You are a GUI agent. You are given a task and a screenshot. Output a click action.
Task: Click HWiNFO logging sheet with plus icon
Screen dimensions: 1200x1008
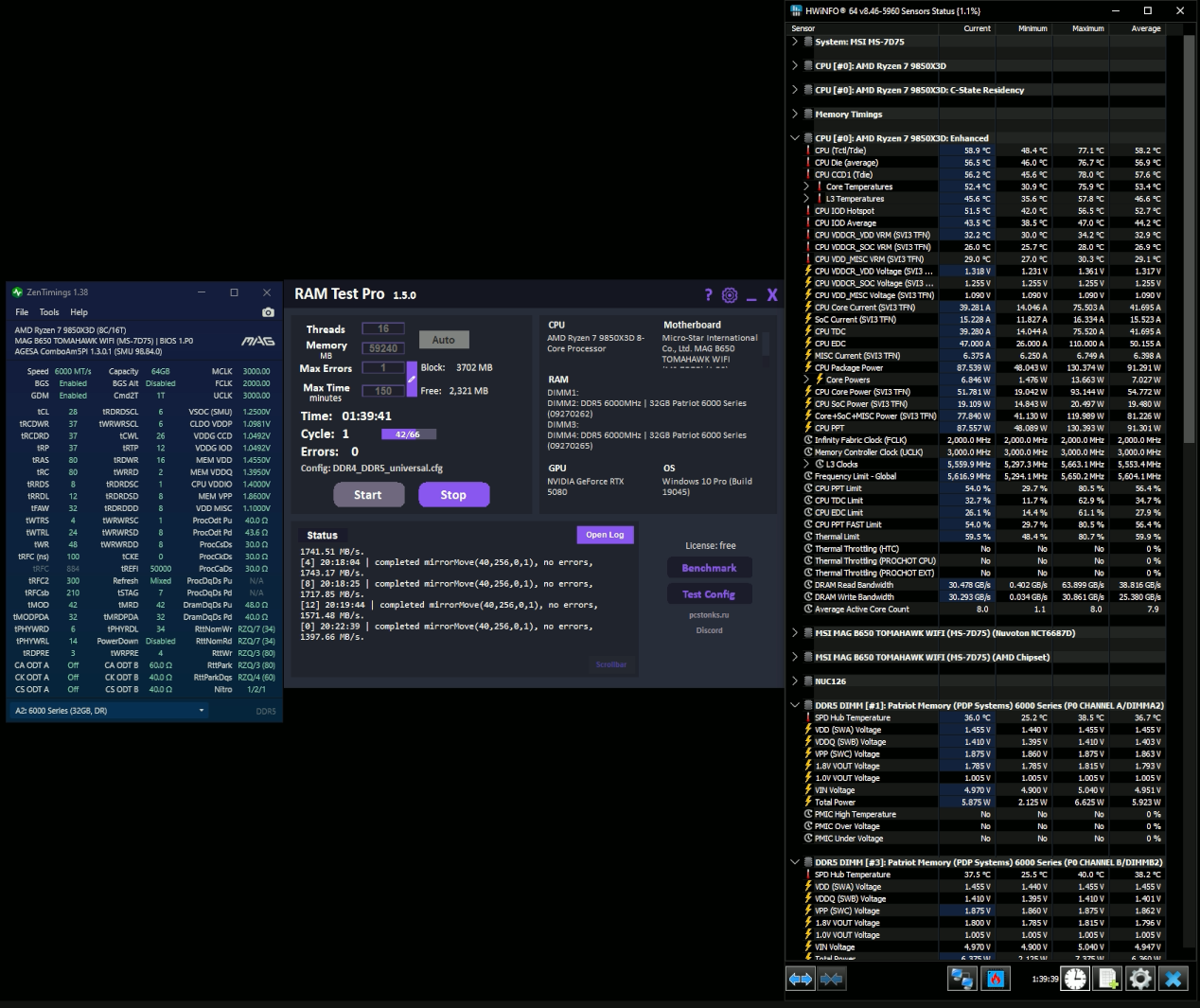tap(1108, 979)
